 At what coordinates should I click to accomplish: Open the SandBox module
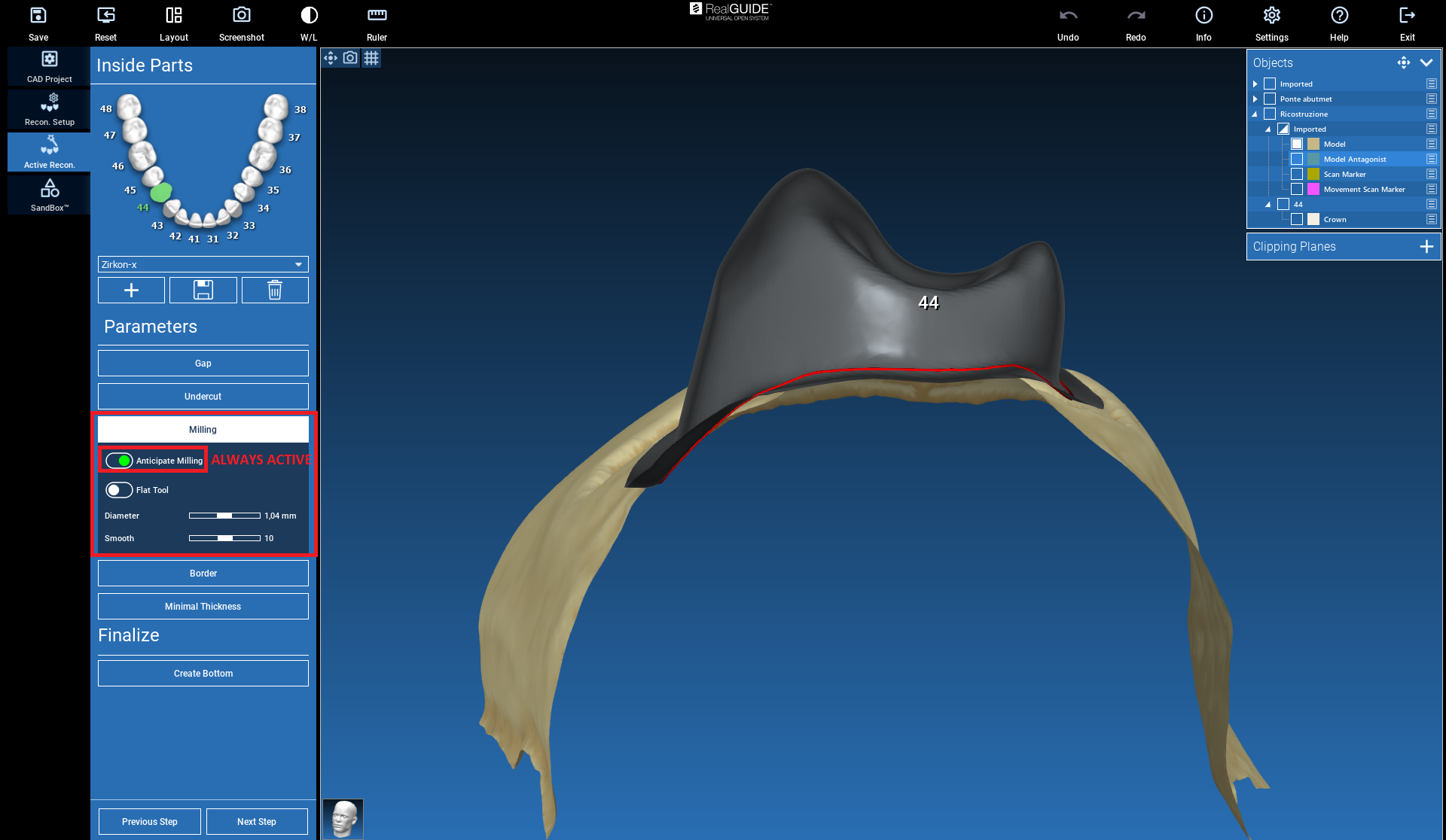tap(50, 195)
